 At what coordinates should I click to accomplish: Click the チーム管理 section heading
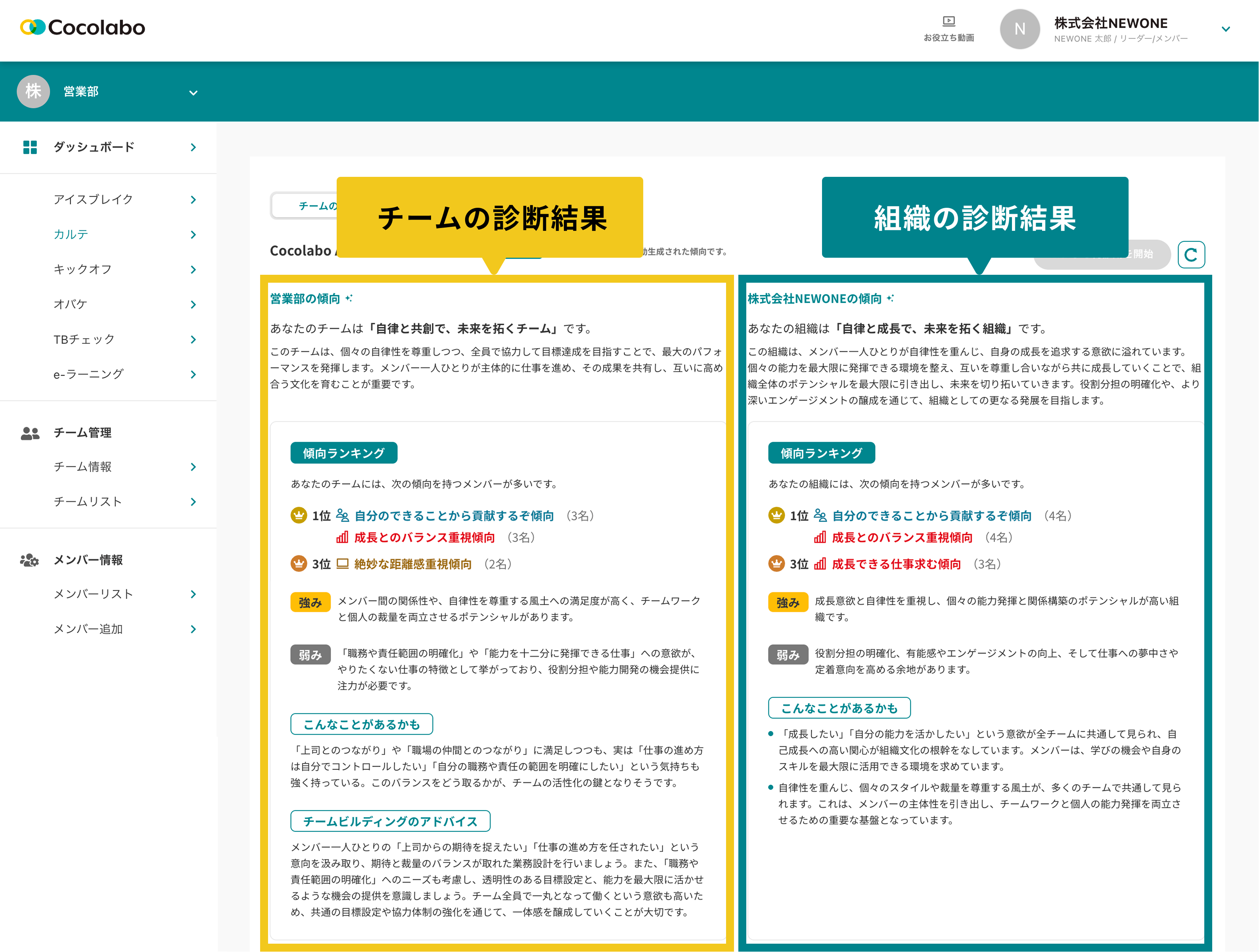click(82, 433)
